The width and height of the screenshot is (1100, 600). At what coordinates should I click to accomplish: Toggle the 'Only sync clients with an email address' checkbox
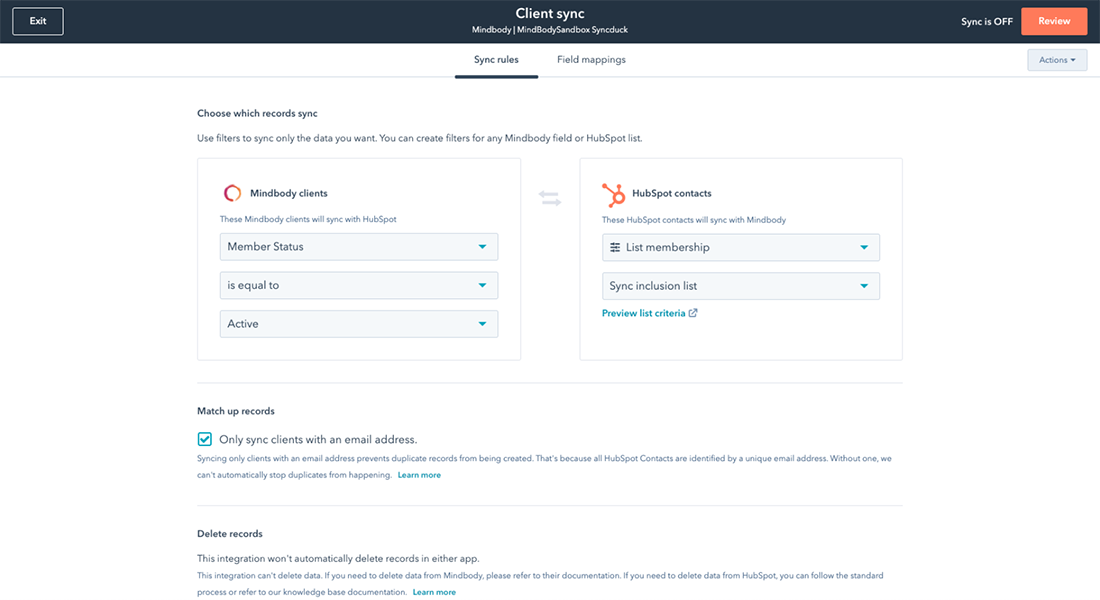204,439
